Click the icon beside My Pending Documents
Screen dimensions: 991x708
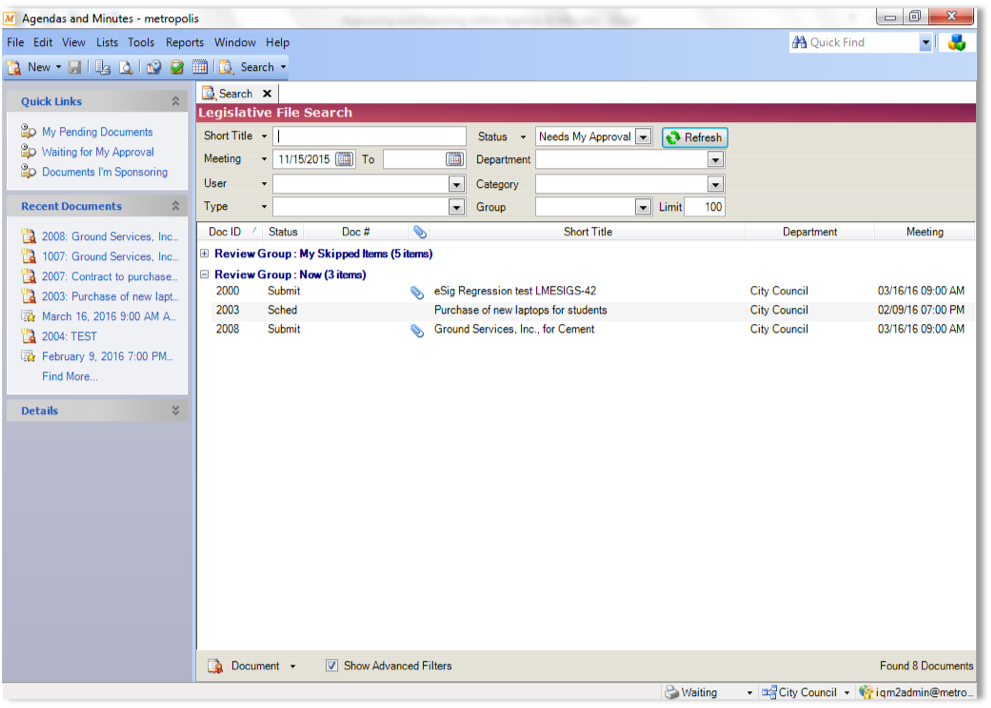28,131
